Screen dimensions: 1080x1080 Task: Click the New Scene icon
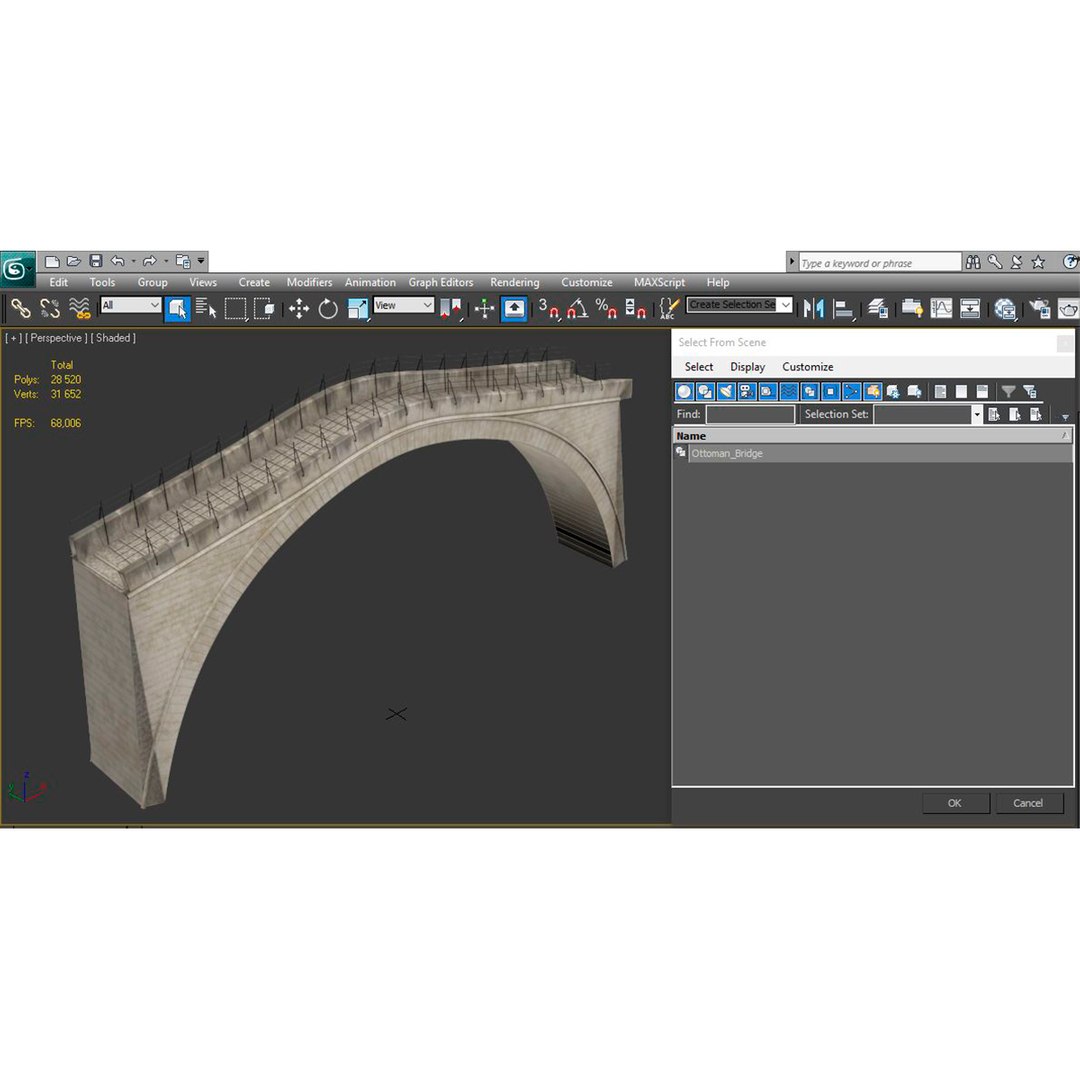click(x=52, y=262)
